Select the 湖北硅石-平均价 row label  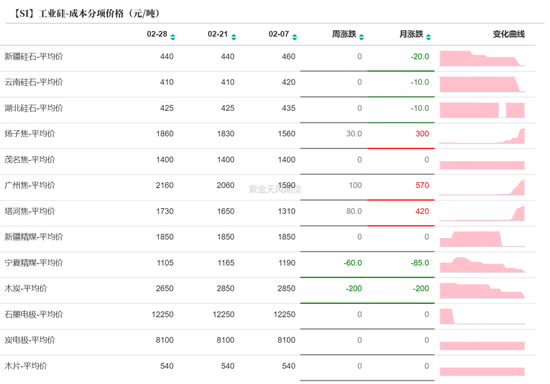(34, 108)
